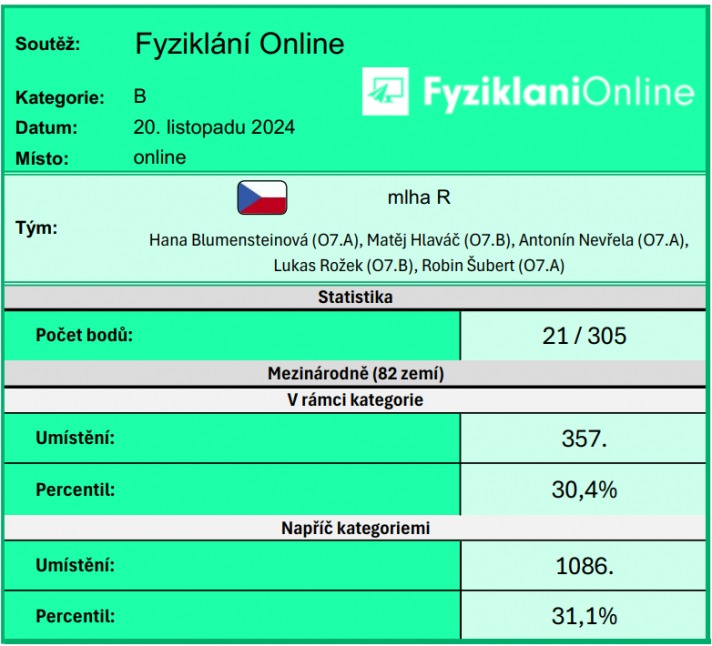Image resolution: width=712 pixels, height=646 pixels.
Task: Select the percentile value '31,1%'
Action: click(584, 616)
